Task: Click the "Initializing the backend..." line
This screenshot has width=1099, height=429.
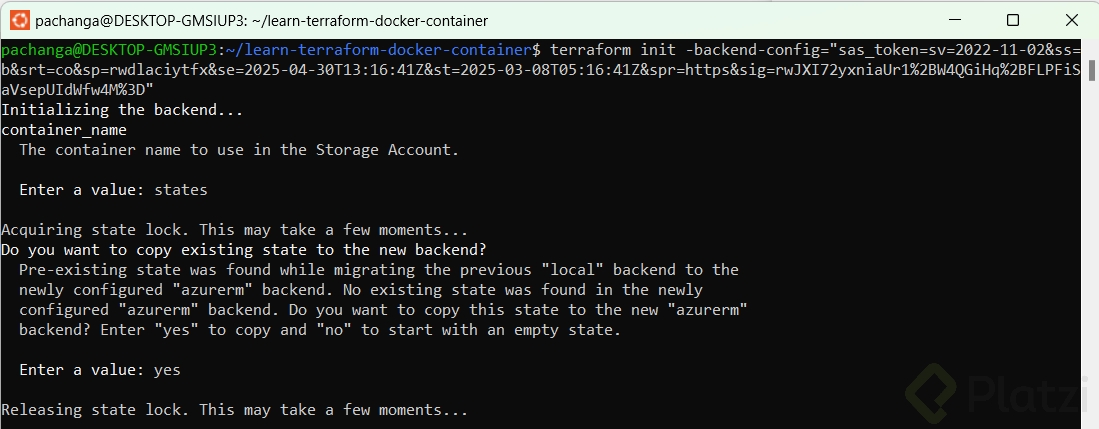Action: 122,110
